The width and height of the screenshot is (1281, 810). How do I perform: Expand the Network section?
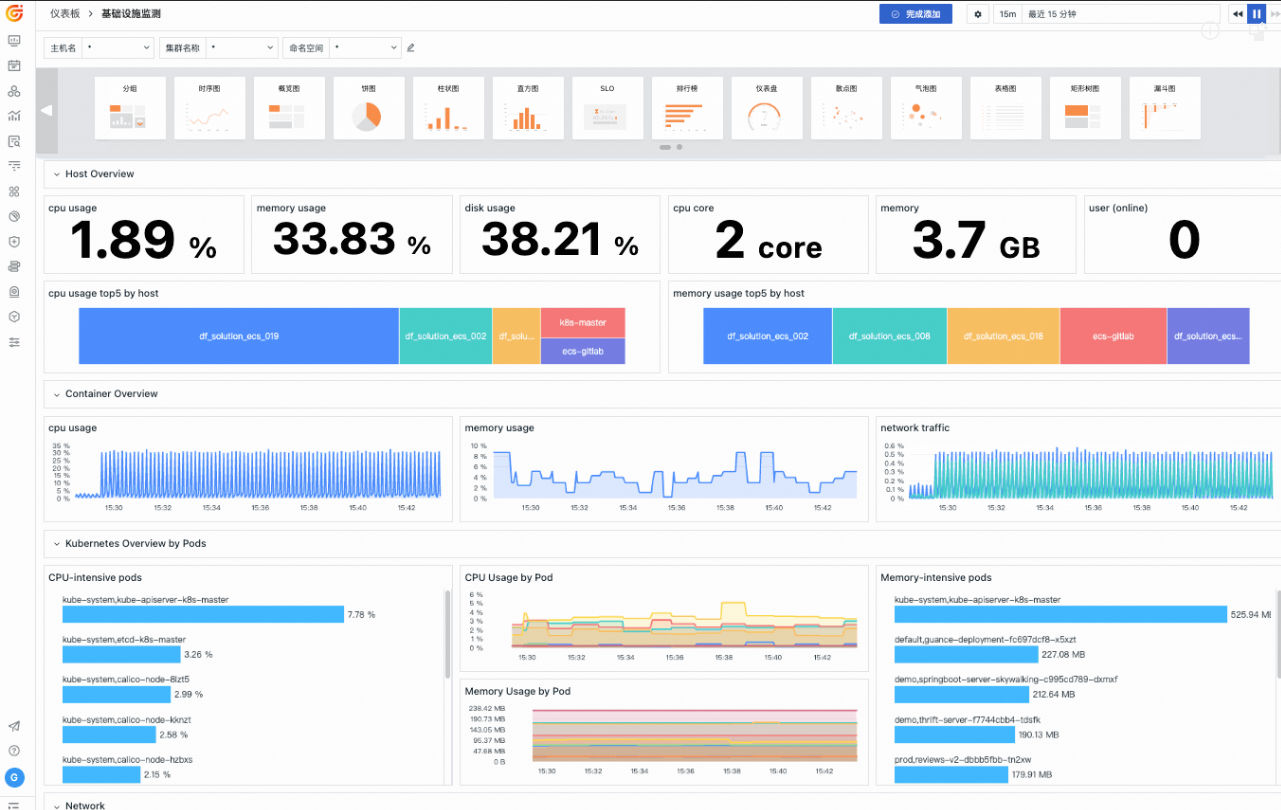56,805
